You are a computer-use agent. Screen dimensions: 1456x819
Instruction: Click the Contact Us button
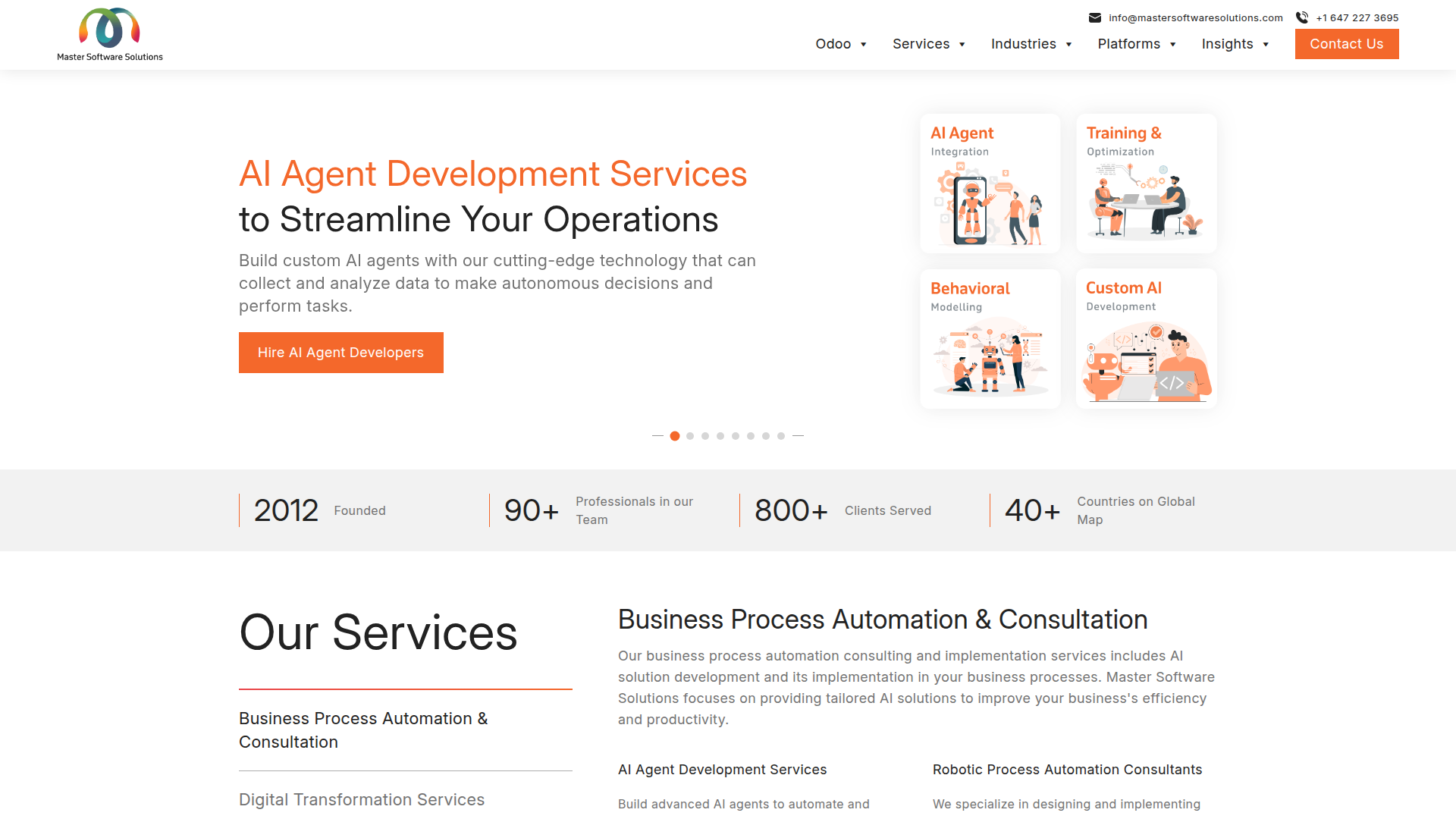pyautogui.click(x=1347, y=44)
